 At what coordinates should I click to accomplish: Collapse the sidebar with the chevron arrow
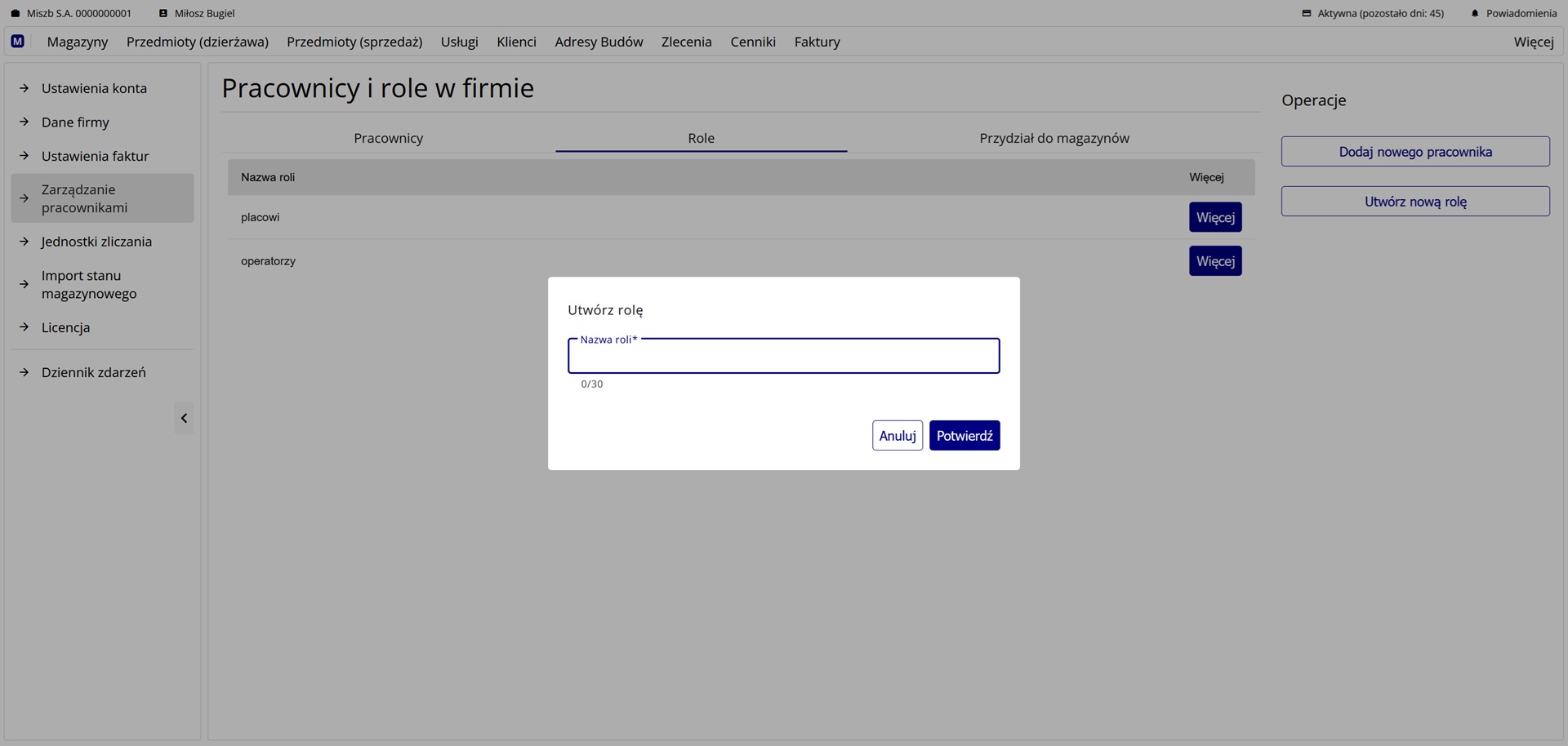click(x=184, y=418)
